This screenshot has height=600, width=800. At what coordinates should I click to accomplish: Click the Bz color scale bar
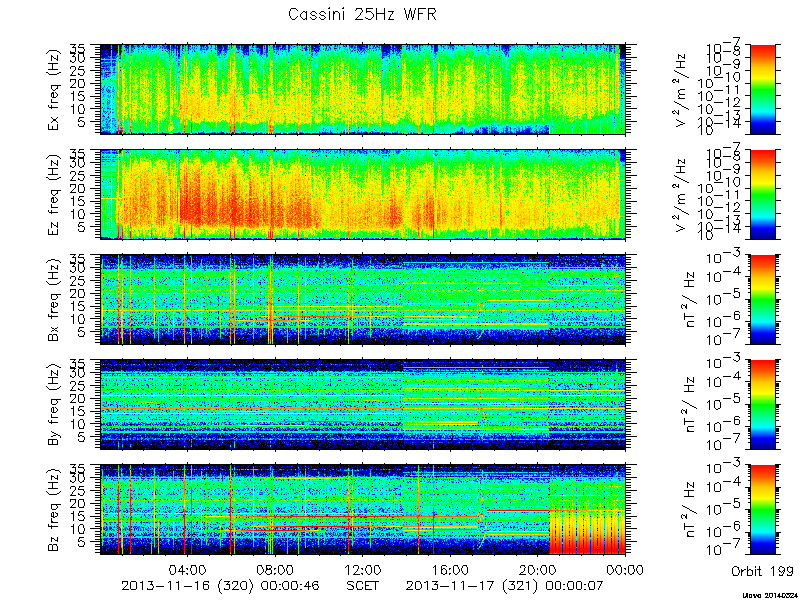pyautogui.click(x=762, y=510)
